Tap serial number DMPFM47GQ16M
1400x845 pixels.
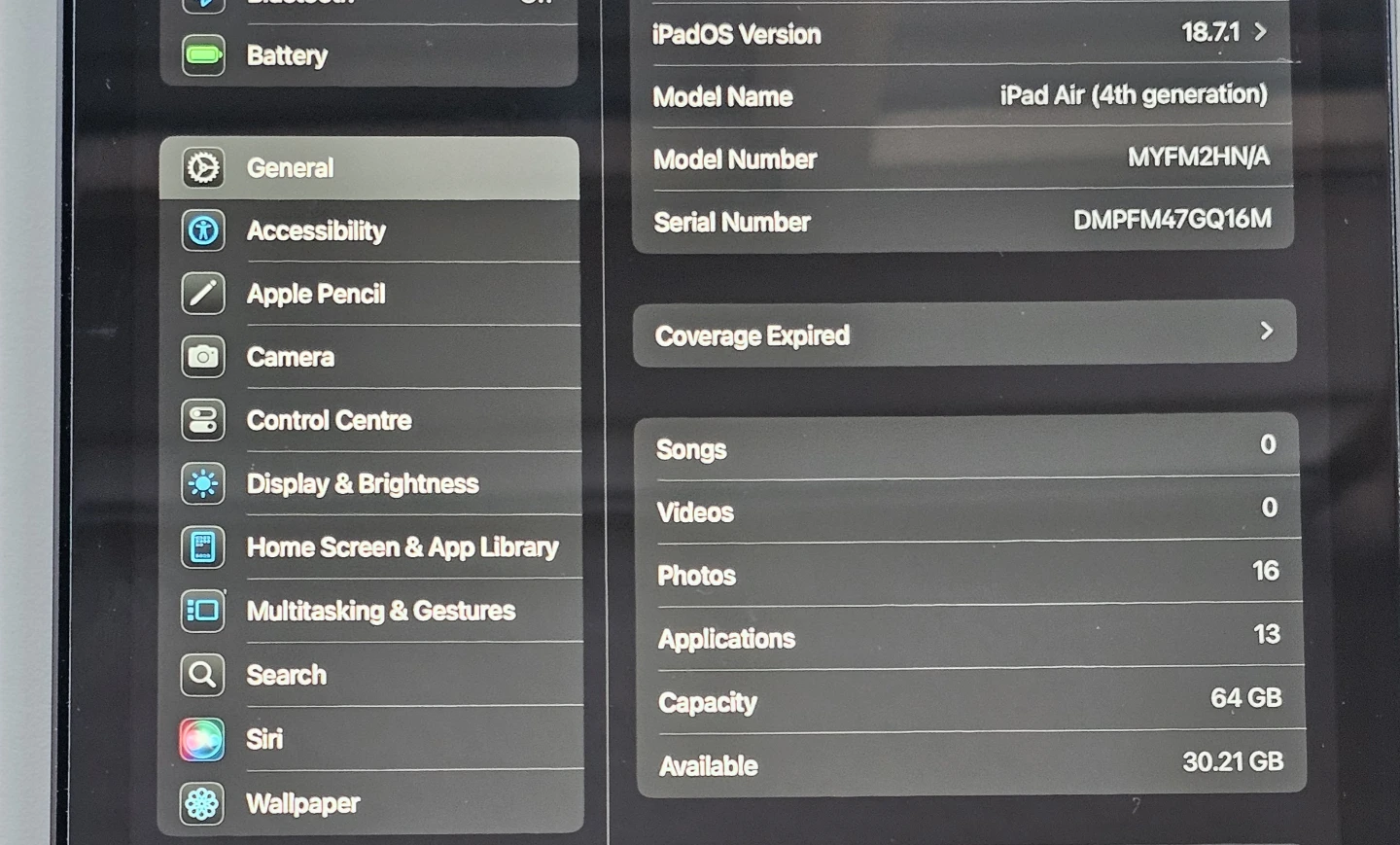coord(1172,220)
